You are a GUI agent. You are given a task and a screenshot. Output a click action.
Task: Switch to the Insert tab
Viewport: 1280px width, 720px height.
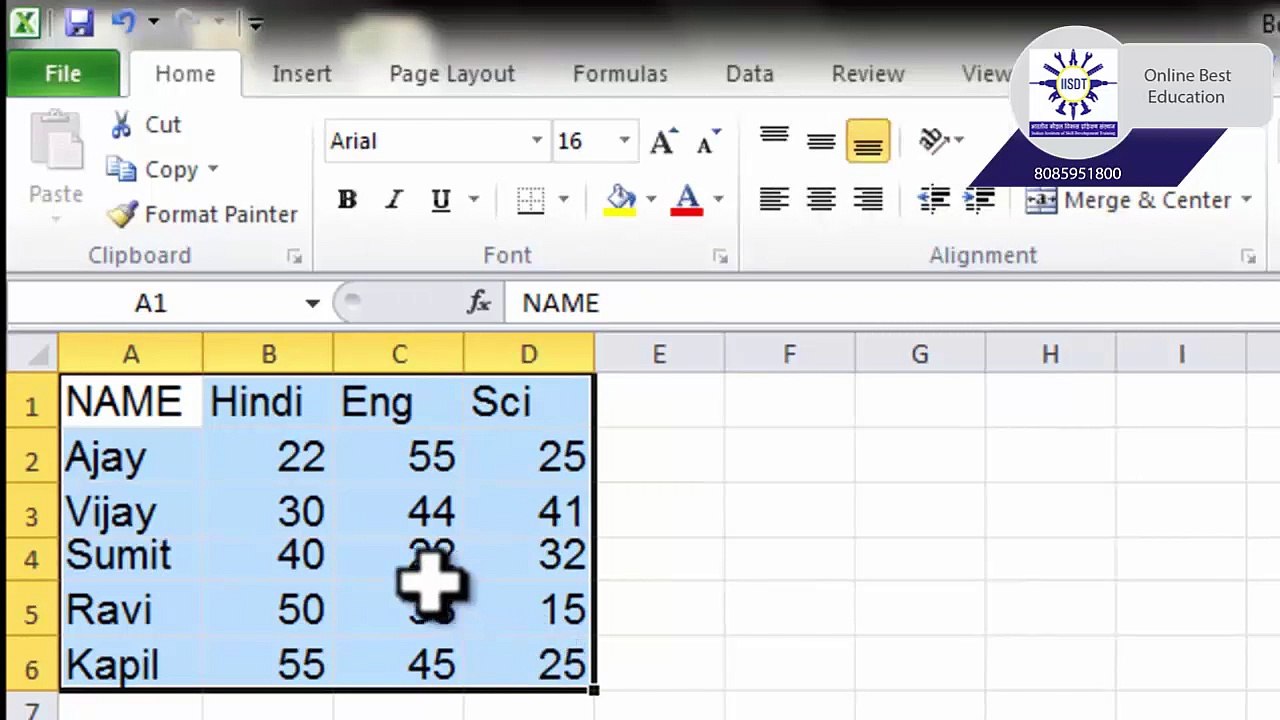pos(302,74)
